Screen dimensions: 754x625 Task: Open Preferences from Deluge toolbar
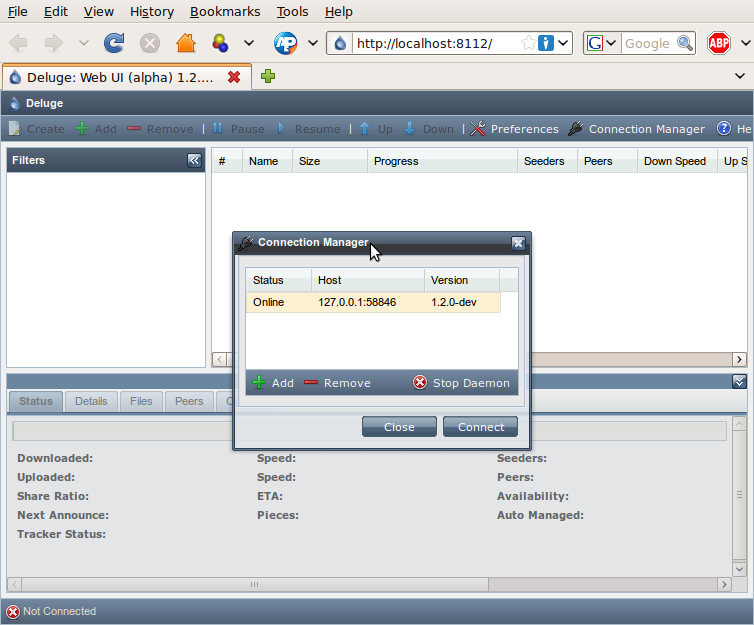point(515,129)
